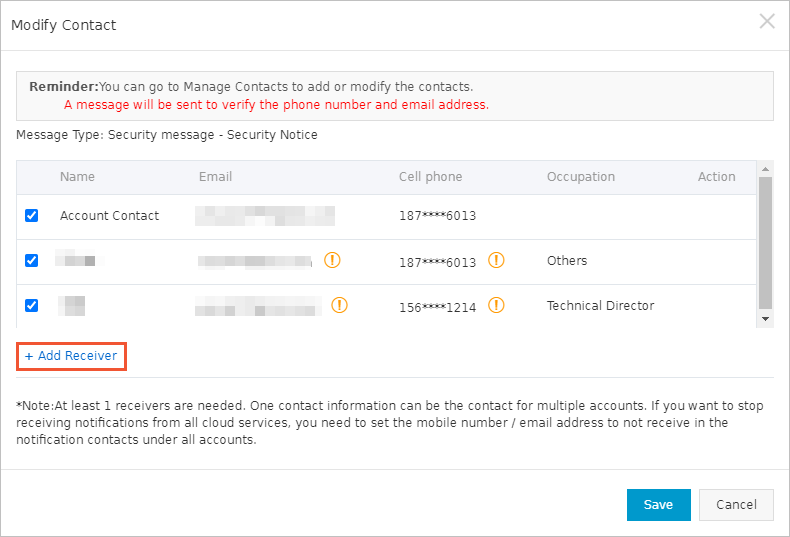Viewport: 790px width, 537px height.
Task: Click the Email column header
Action: (x=215, y=177)
